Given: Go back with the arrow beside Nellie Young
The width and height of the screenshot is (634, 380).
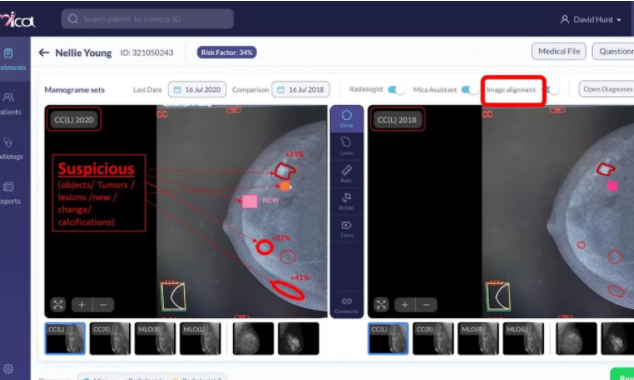Looking at the screenshot, I should click(x=44, y=53).
